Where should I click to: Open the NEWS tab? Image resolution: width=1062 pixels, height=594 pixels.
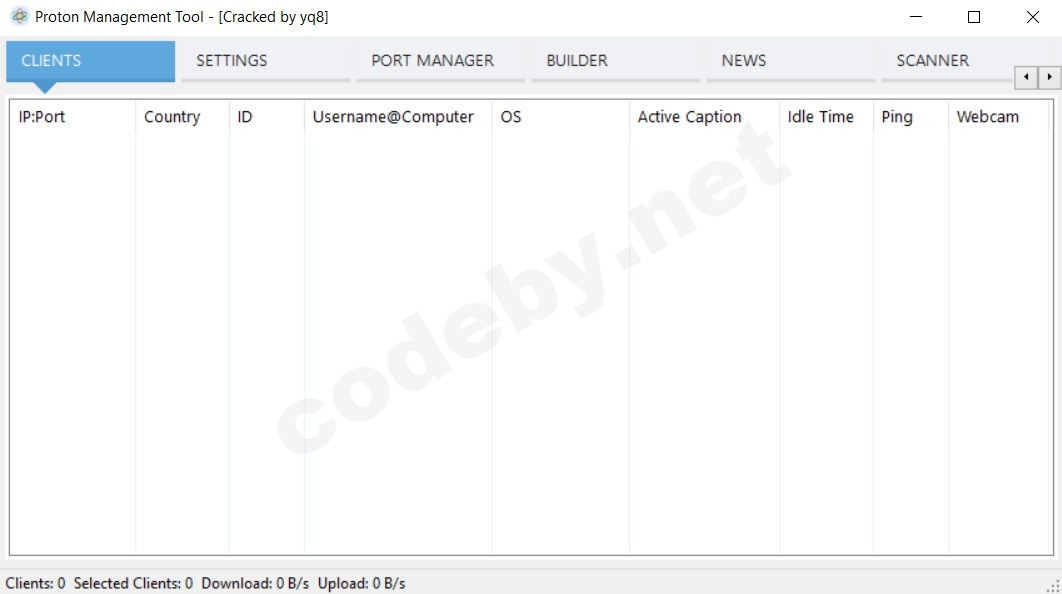744,60
